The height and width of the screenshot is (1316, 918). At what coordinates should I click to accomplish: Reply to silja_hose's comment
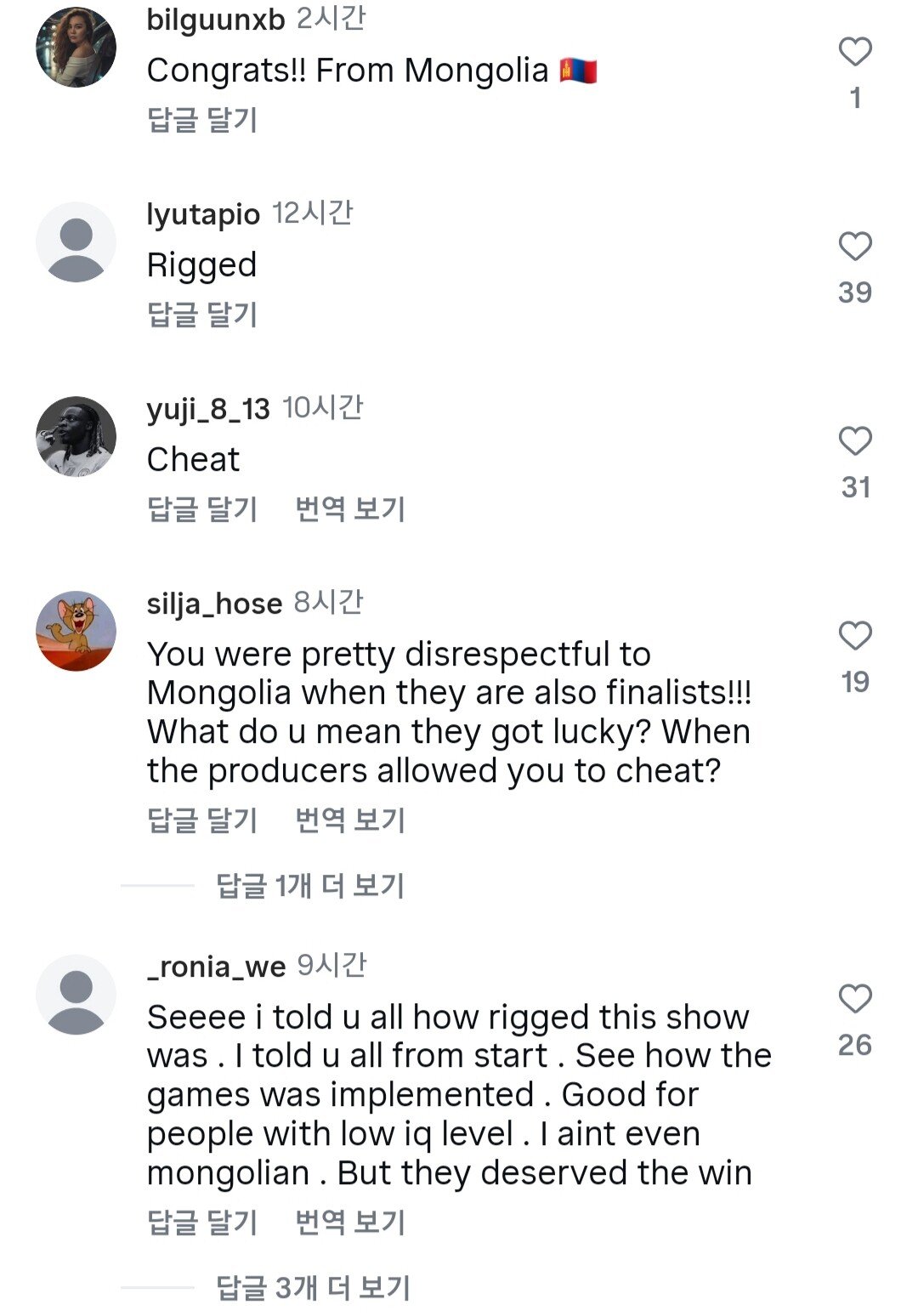click(x=202, y=820)
